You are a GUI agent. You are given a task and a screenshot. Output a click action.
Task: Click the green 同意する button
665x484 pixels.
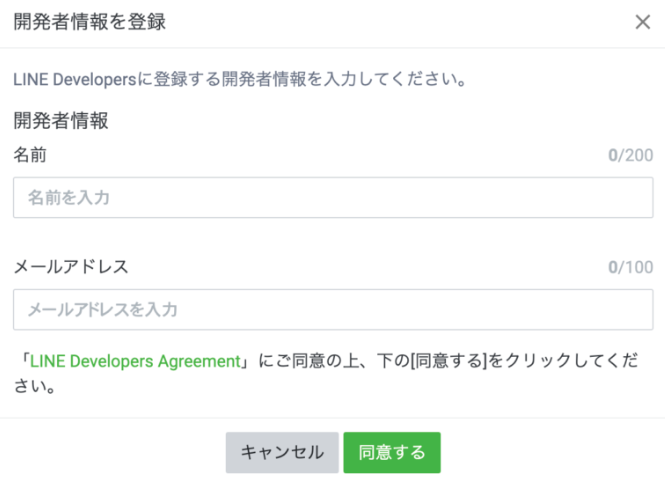click(x=392, y=453)
